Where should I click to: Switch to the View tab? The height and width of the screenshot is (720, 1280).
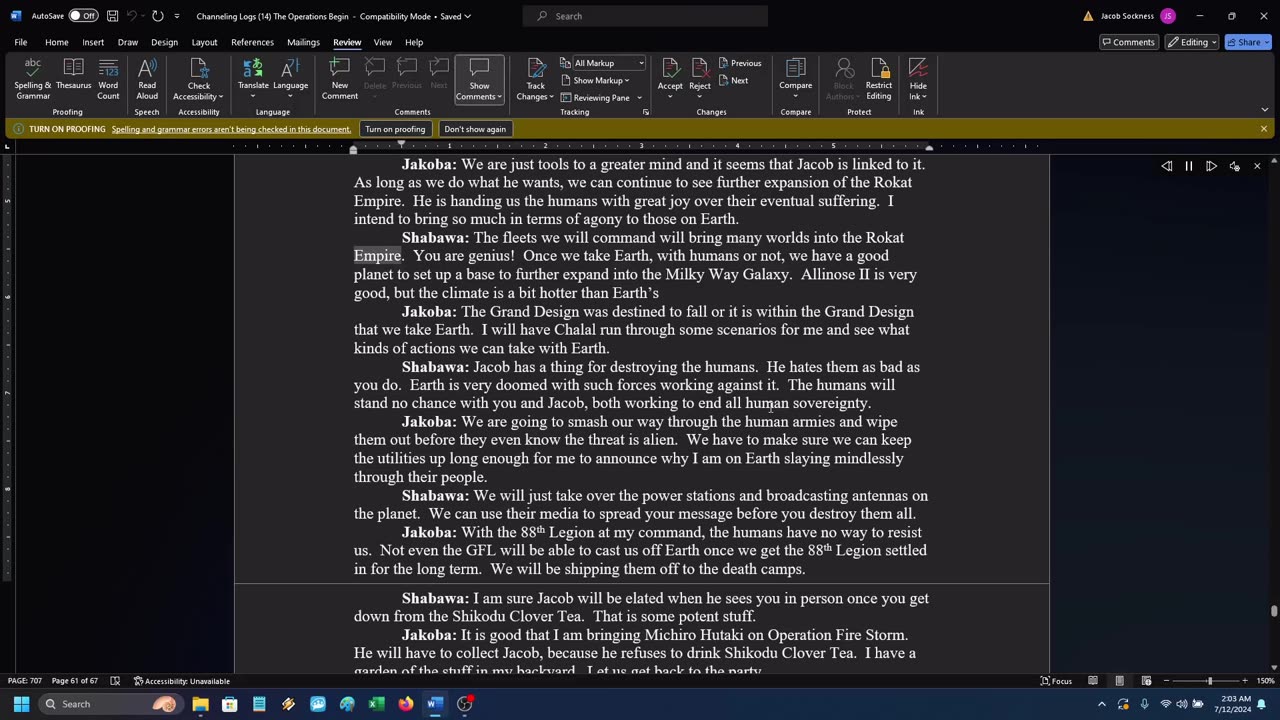382,42
